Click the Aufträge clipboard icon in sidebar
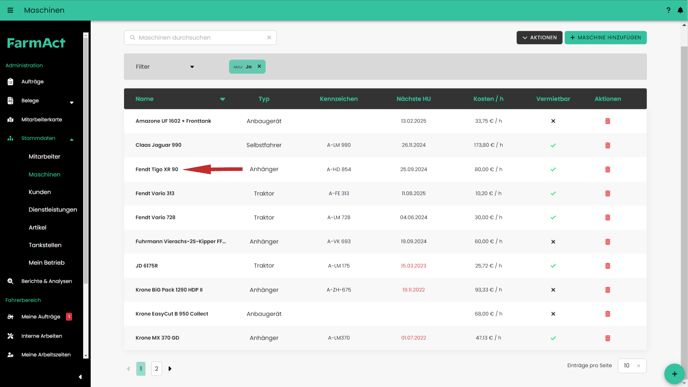 [10, 82]
